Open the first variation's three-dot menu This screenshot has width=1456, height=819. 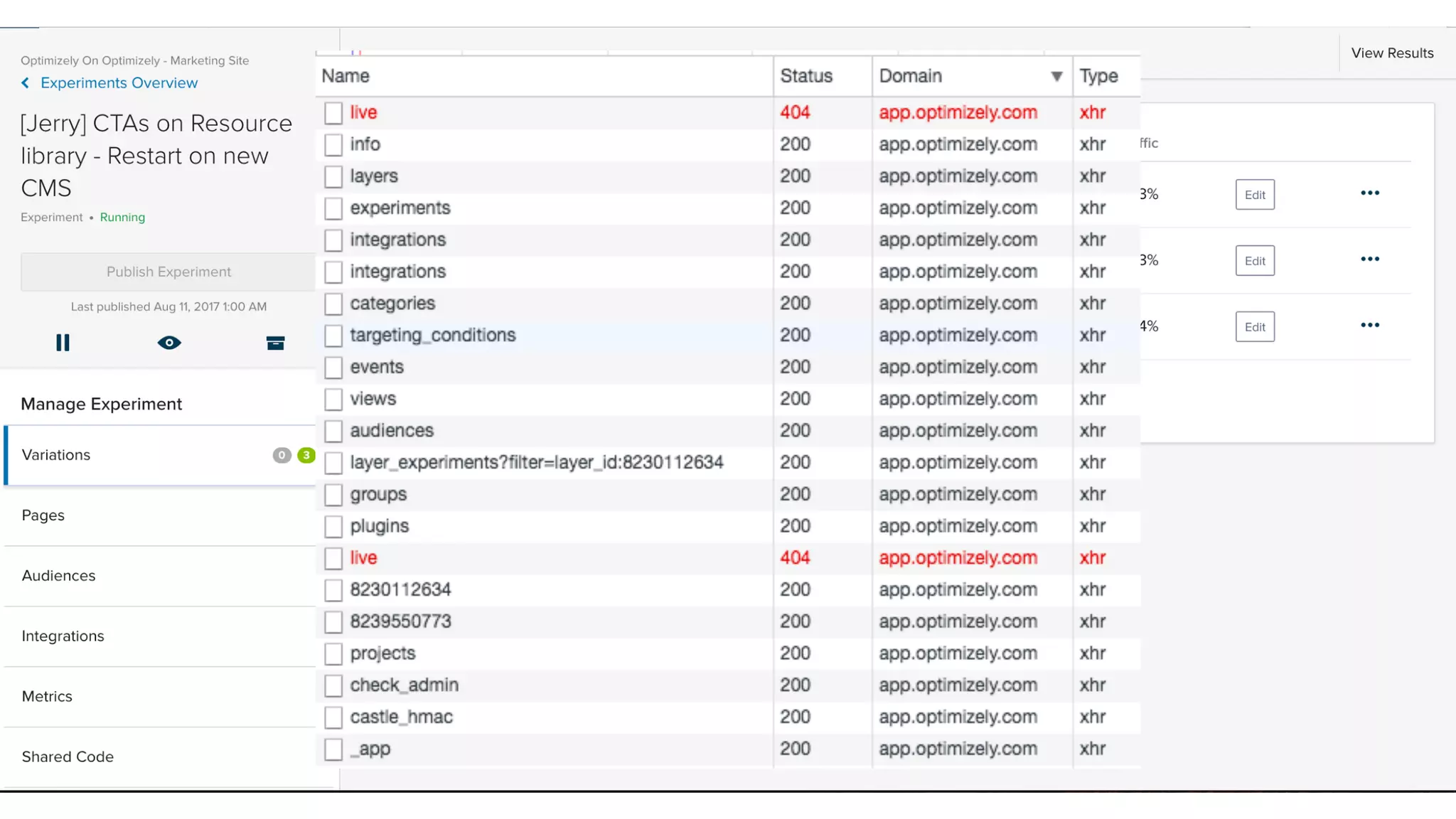click(x=1369, y=193)
